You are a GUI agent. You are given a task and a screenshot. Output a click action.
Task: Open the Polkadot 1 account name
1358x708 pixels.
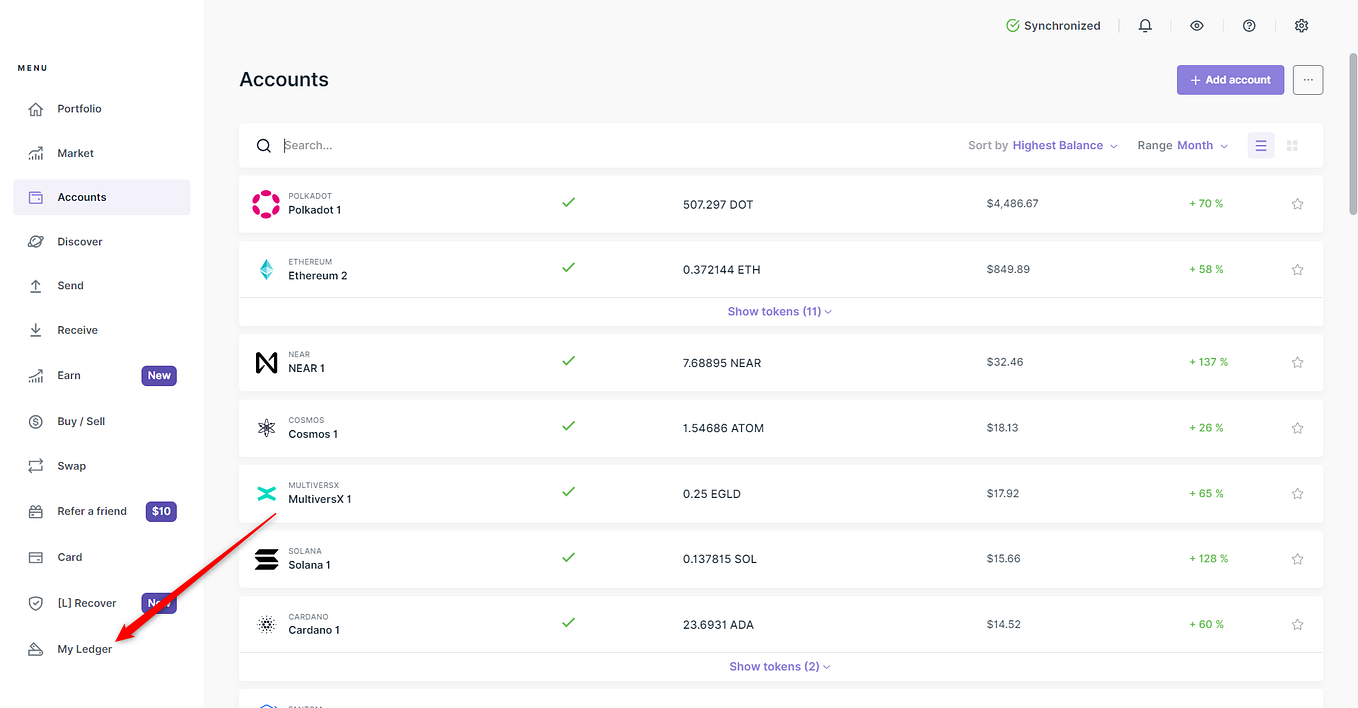(314, 211)
